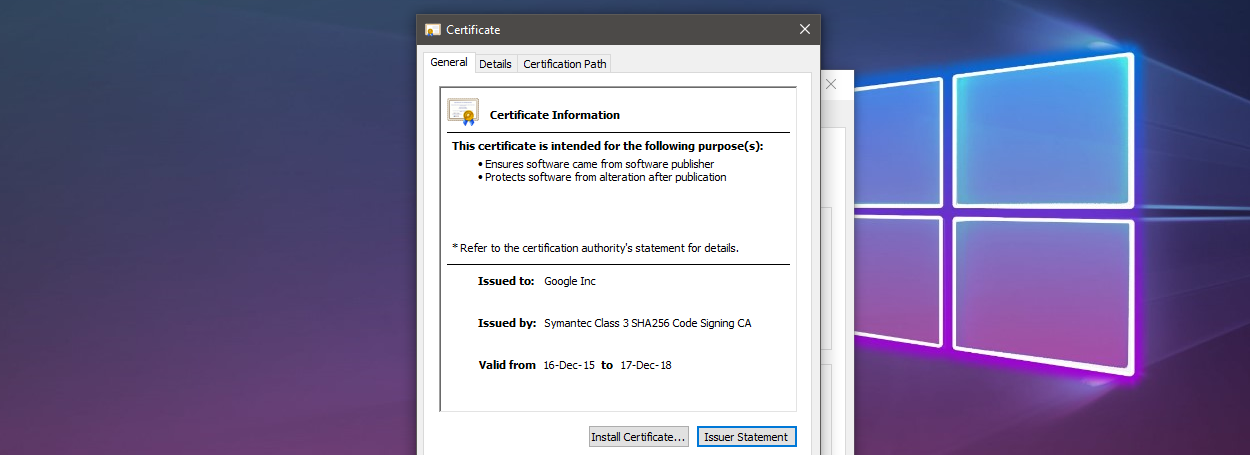This screenshot has height=455, width=1250.
Task: Click the Certificate Information heading
Action: 555,115
